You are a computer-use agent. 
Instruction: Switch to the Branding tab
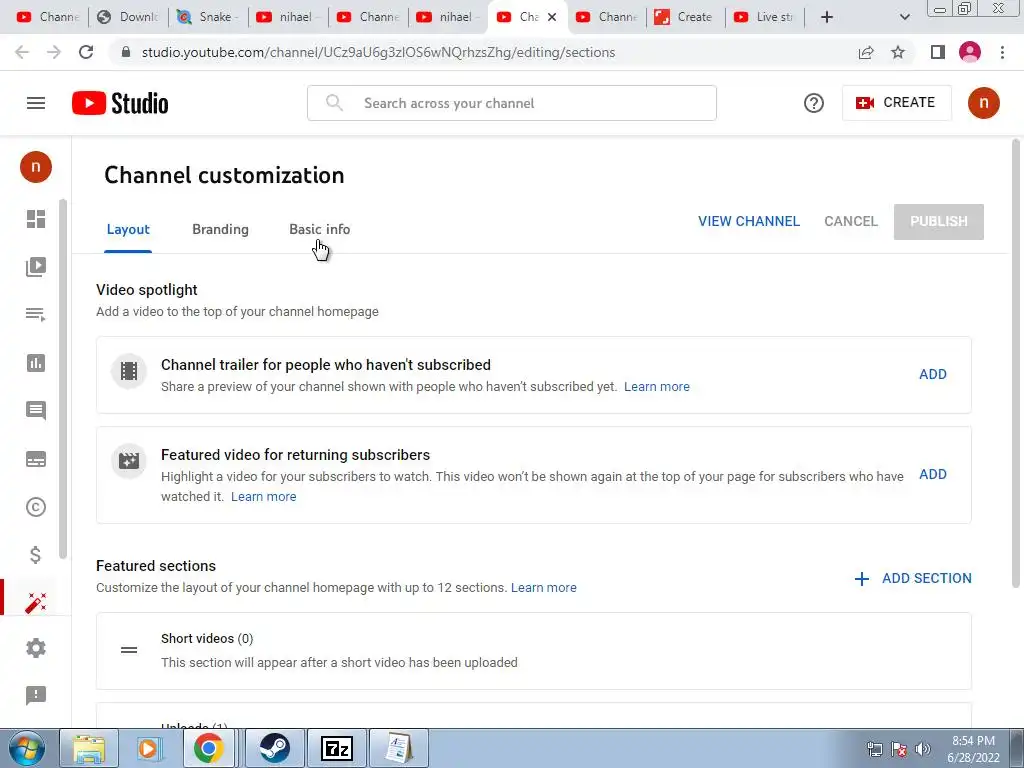[220, 229]
